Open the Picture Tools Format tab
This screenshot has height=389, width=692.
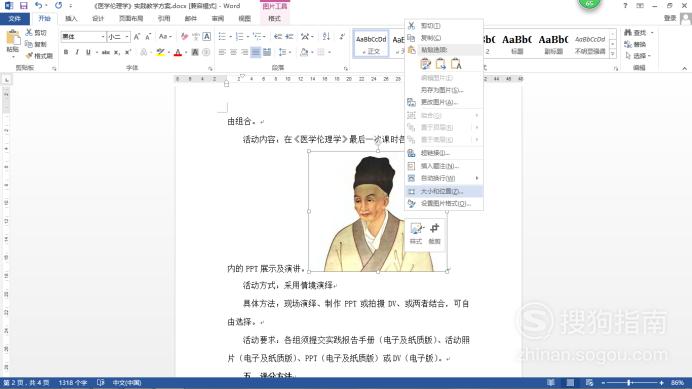point(275,19)
